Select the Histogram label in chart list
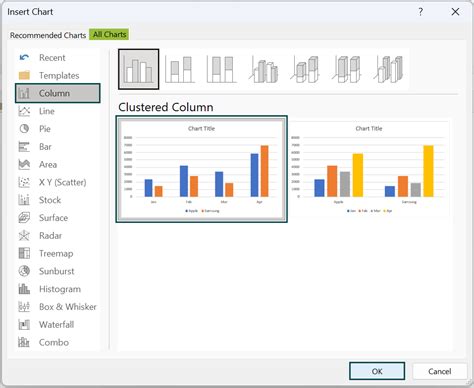The image size is (474, 388). 60,289
